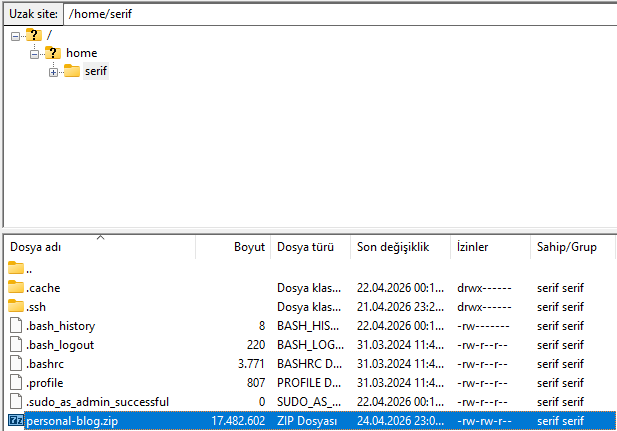This screenshot has width=617, height=431.
Task: Click permissions drwx------ of .cache
Action: click(484, 288)
